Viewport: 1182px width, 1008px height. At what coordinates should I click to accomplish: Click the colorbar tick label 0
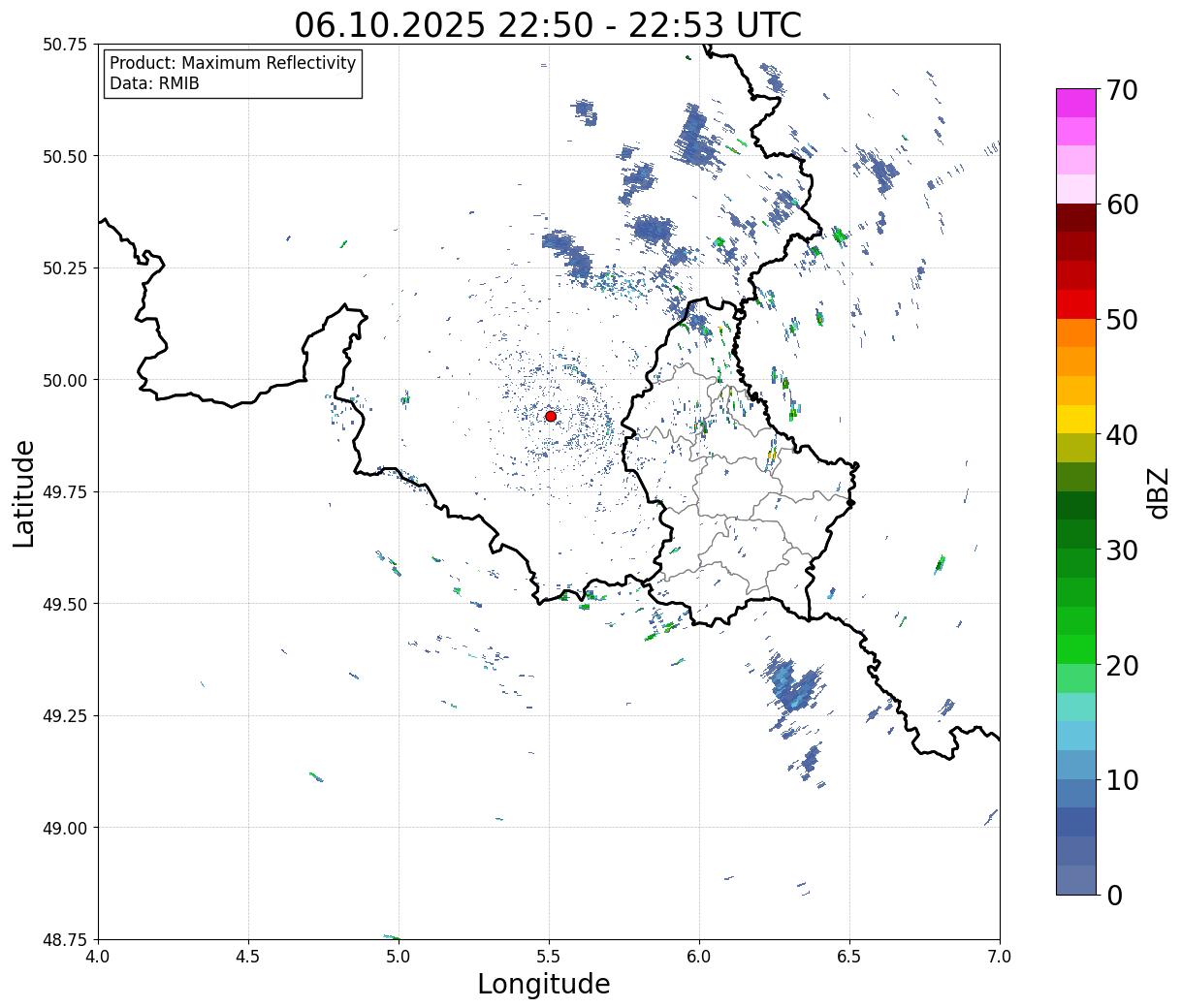click(1113, 896)
